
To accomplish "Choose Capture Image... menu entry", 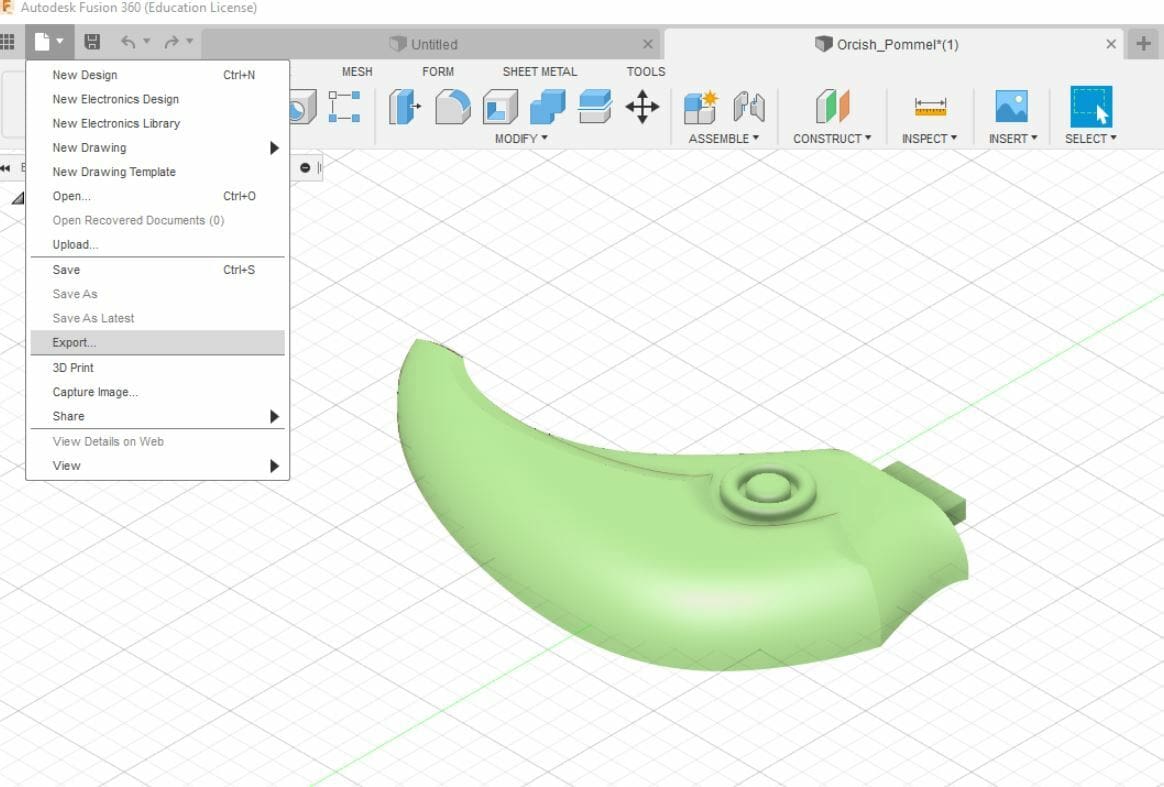I will 157,392.
